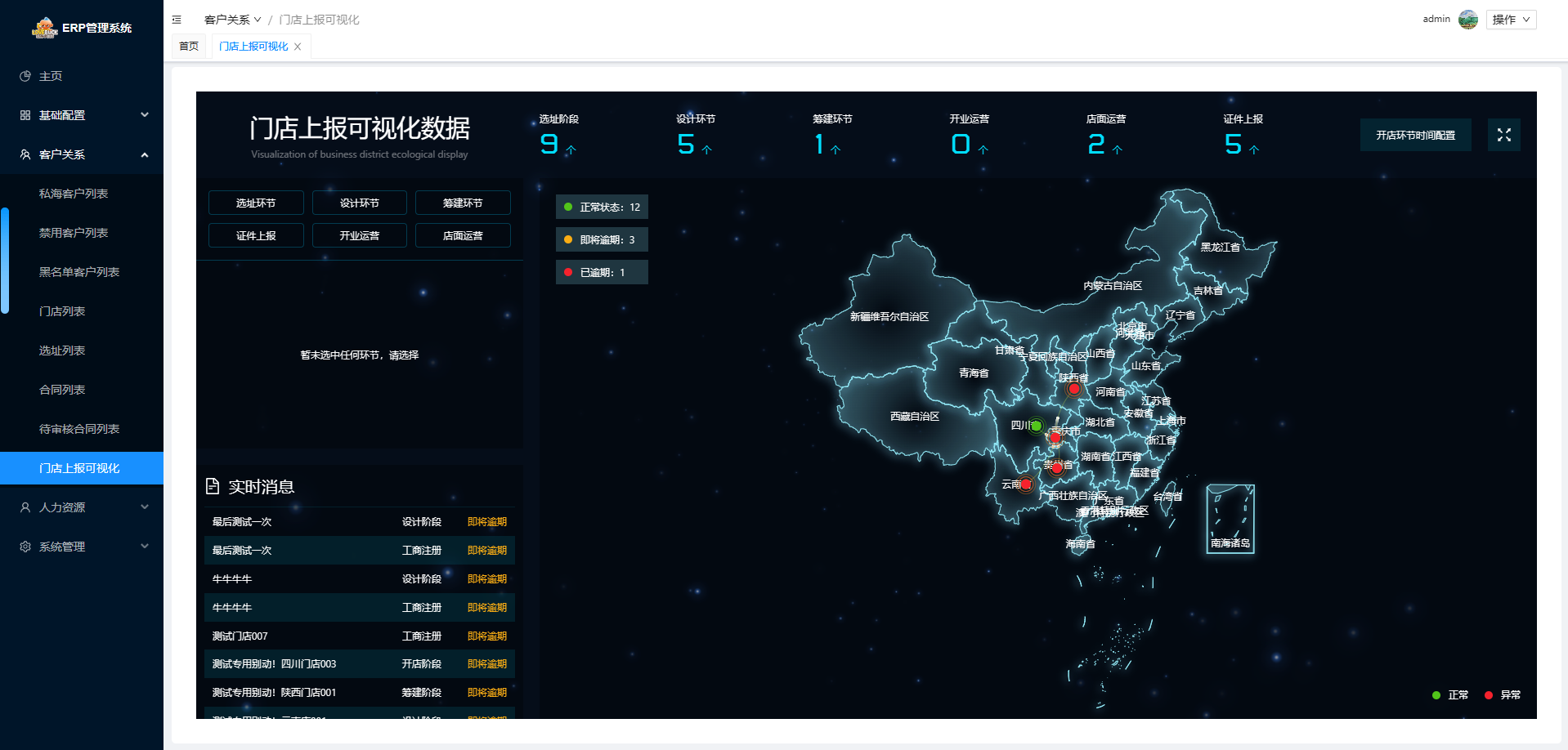
Task: Toggle the 异常 legend red dot
Action: [x=1489, y=695]
